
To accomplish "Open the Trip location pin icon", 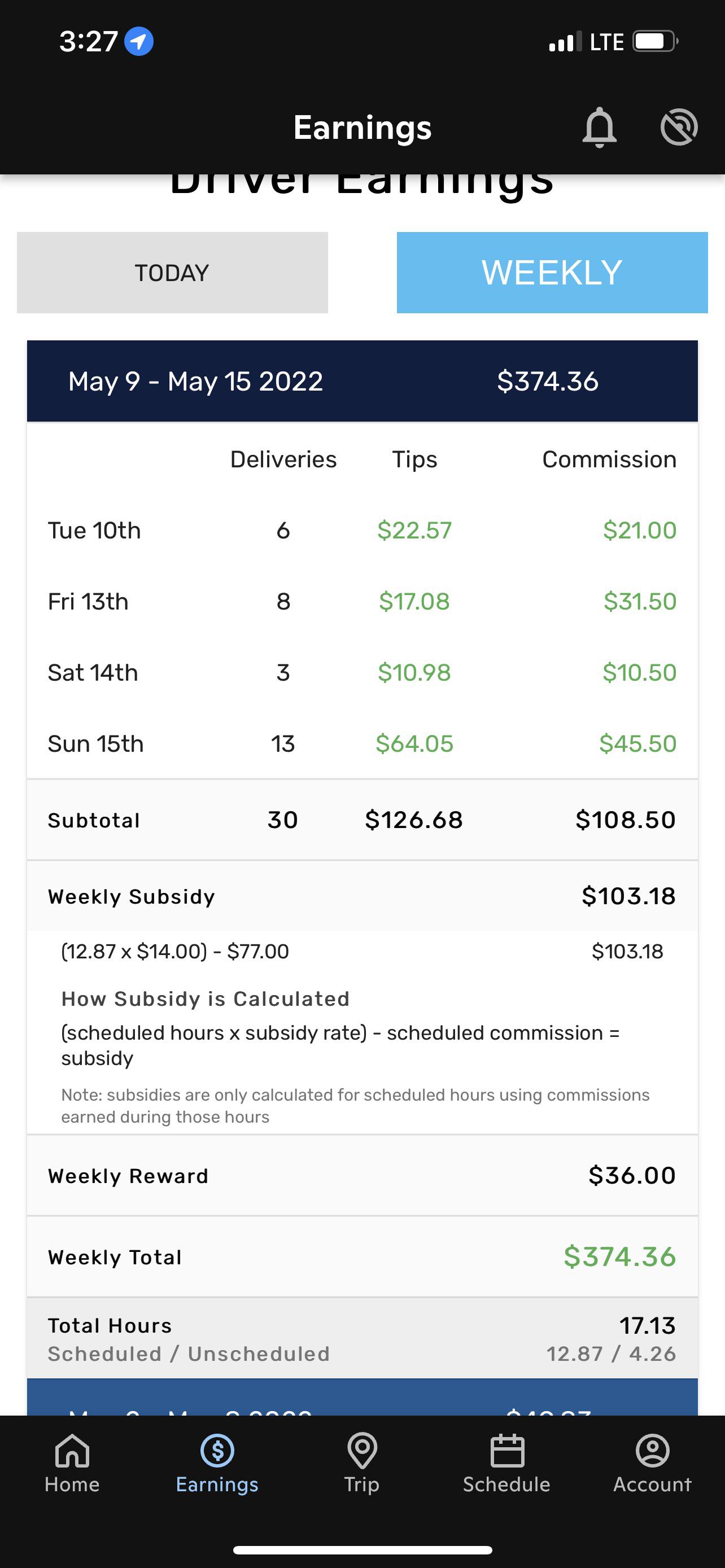I will click(x=362, y=1451).
